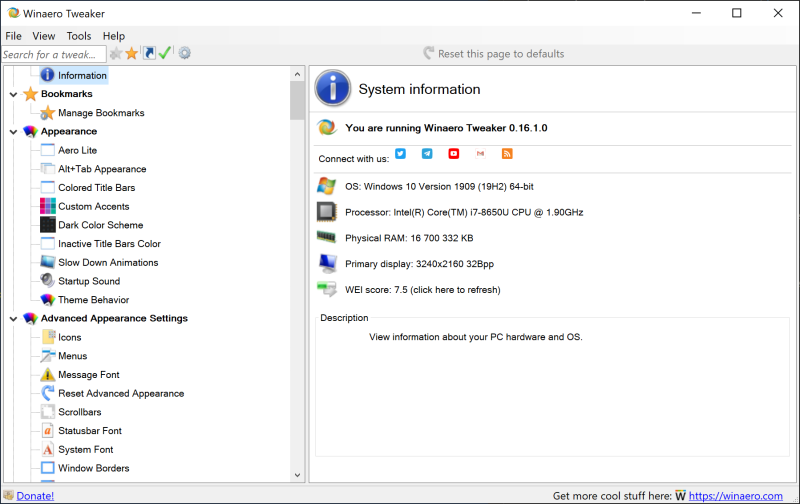Select the Menus tree item
Screen dimensions: 800x504
72,356
